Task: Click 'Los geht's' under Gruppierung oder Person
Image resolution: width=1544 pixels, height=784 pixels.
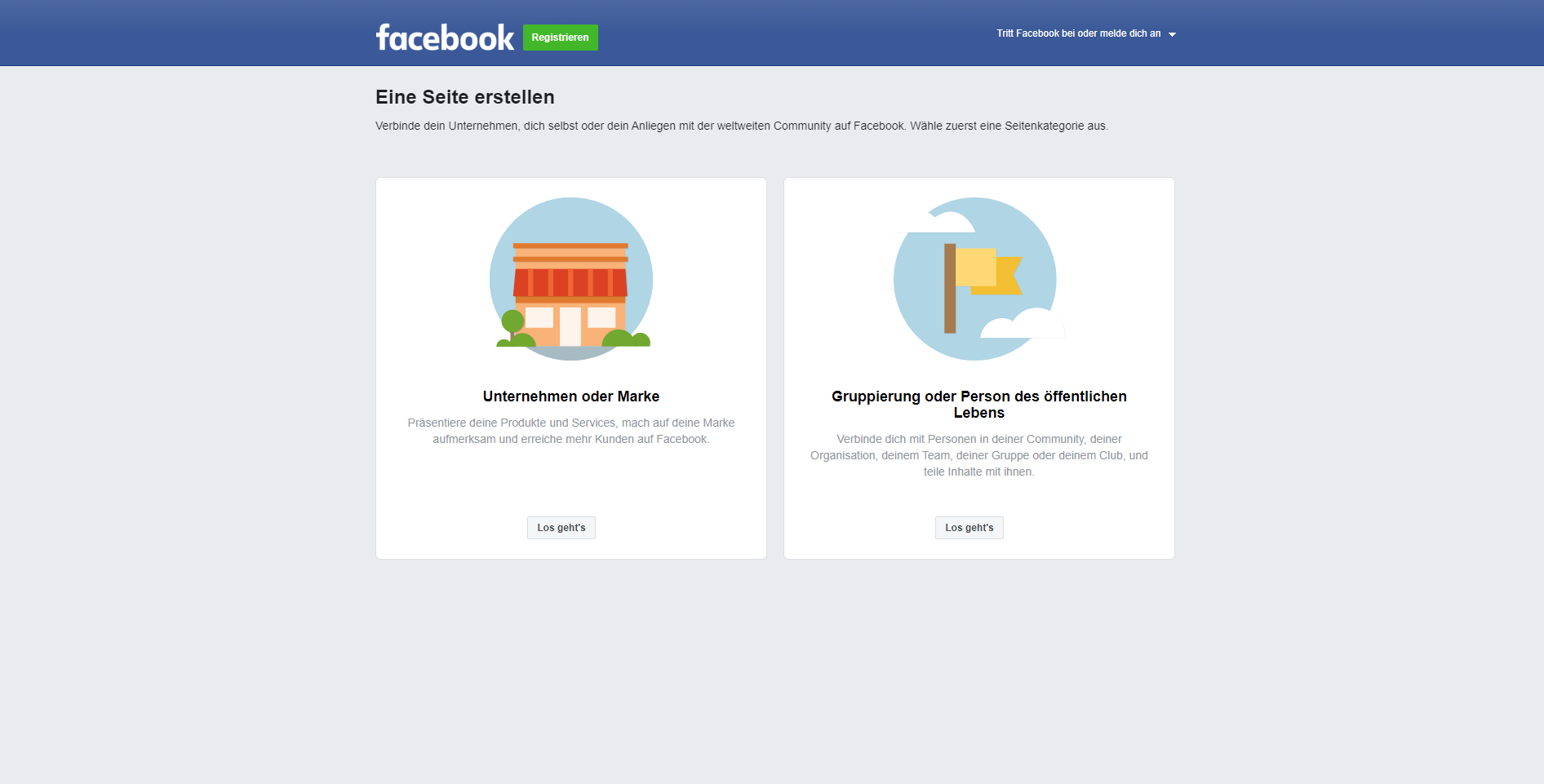Action: click(969, 528)
